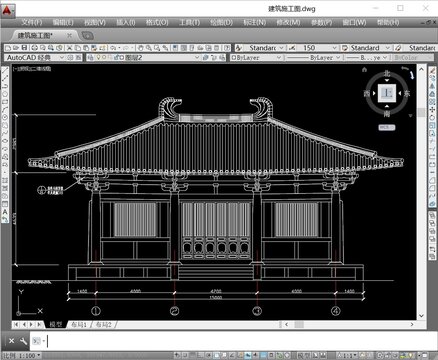This screenshot has width=438, height=360.
Task: Select the Polyline tool
Action: click(x=5, y=86)
